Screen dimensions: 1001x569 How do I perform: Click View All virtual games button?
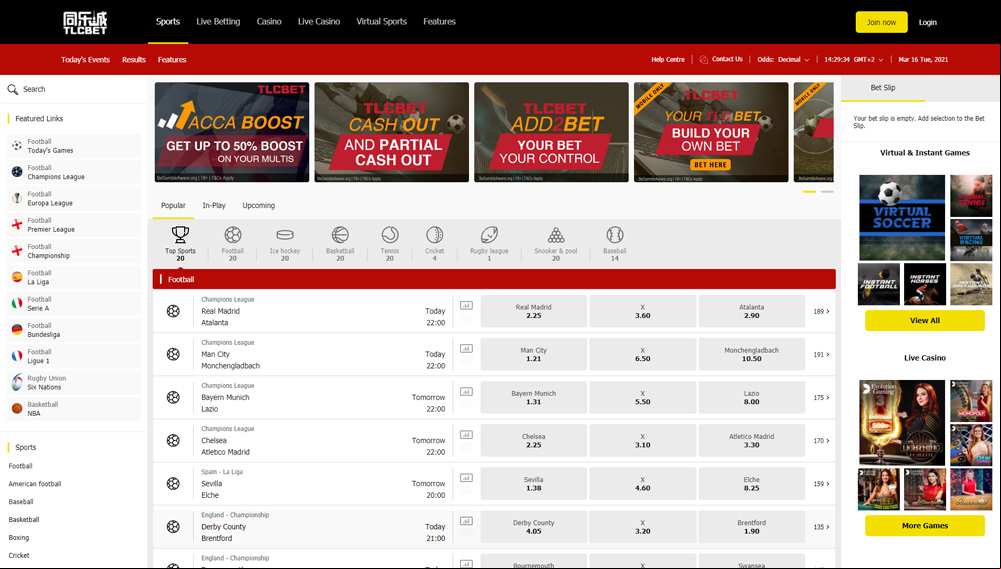click(x=924, y=321)
